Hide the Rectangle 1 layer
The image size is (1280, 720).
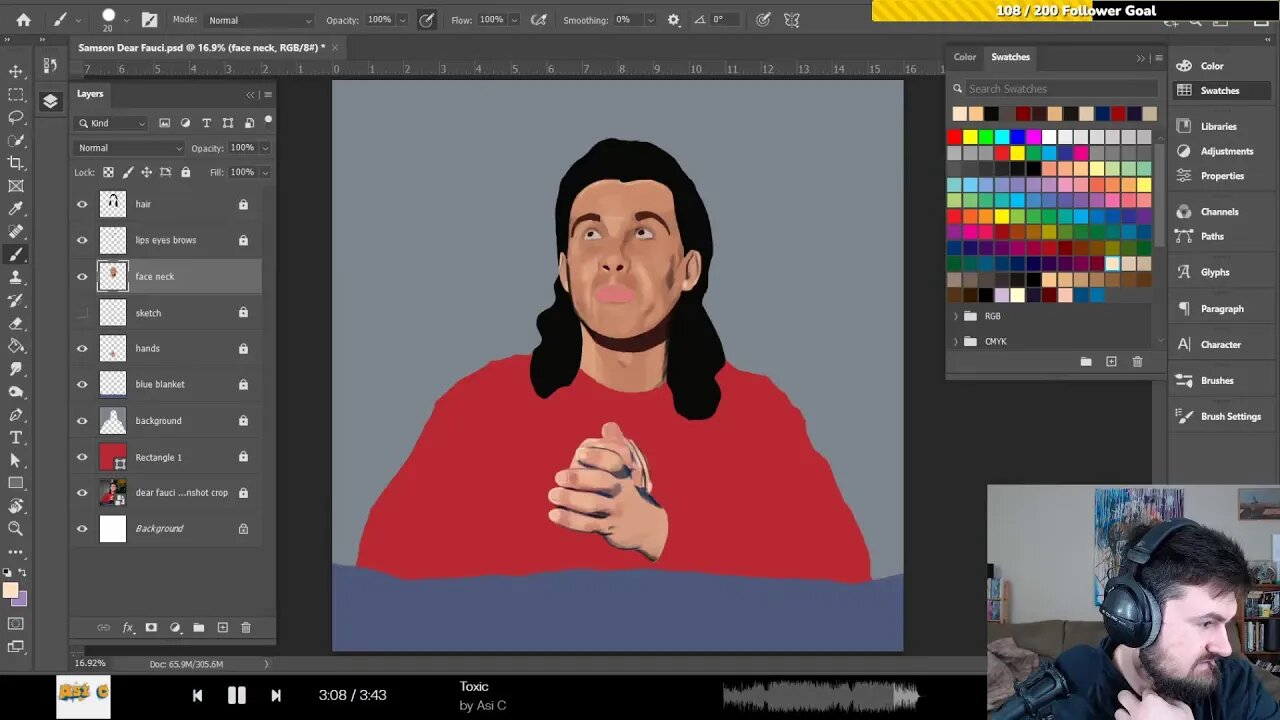(x=82, y=457)
